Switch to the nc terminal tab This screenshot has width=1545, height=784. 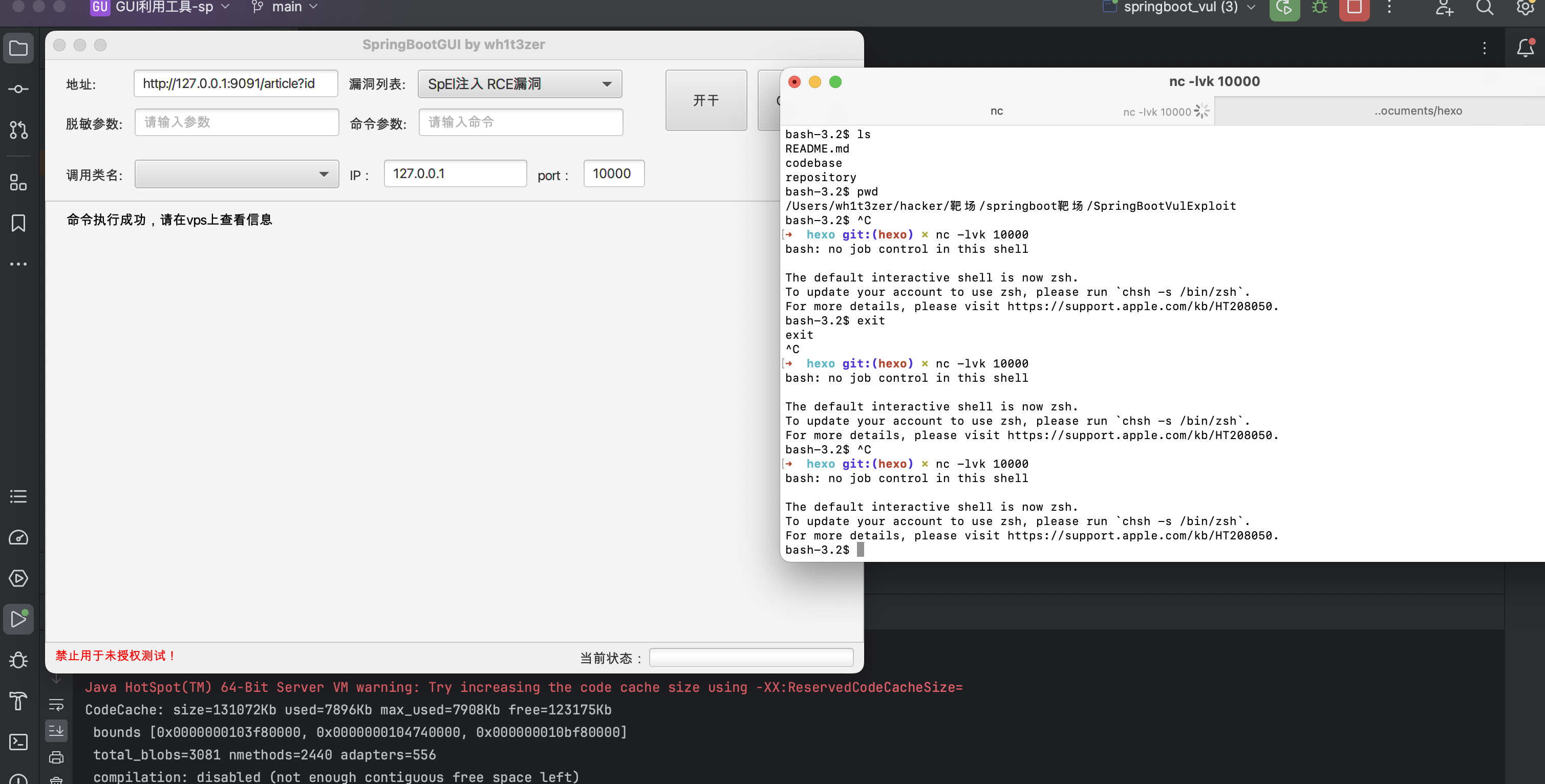[996, 111]
